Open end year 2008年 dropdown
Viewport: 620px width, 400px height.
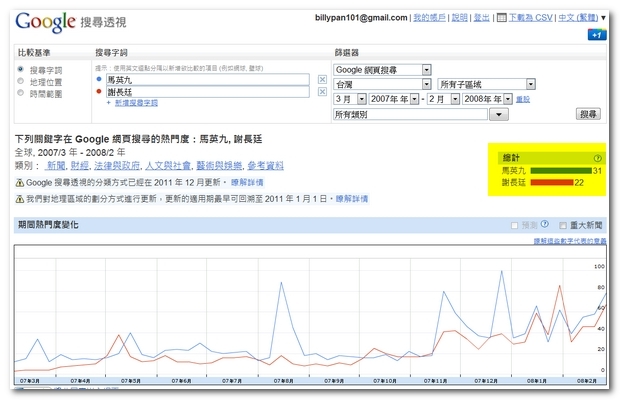tap(487, 99)
